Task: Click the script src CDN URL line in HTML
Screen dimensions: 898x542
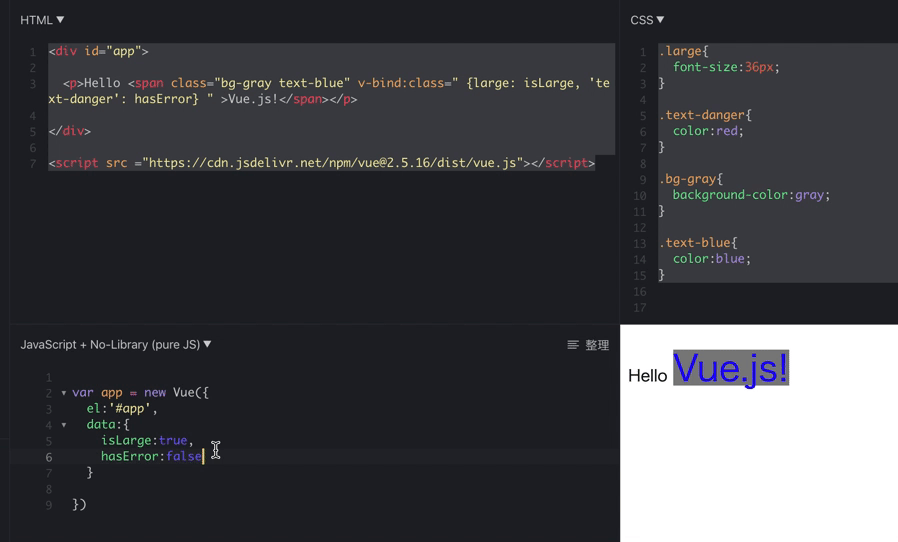Action: (322, 163)
